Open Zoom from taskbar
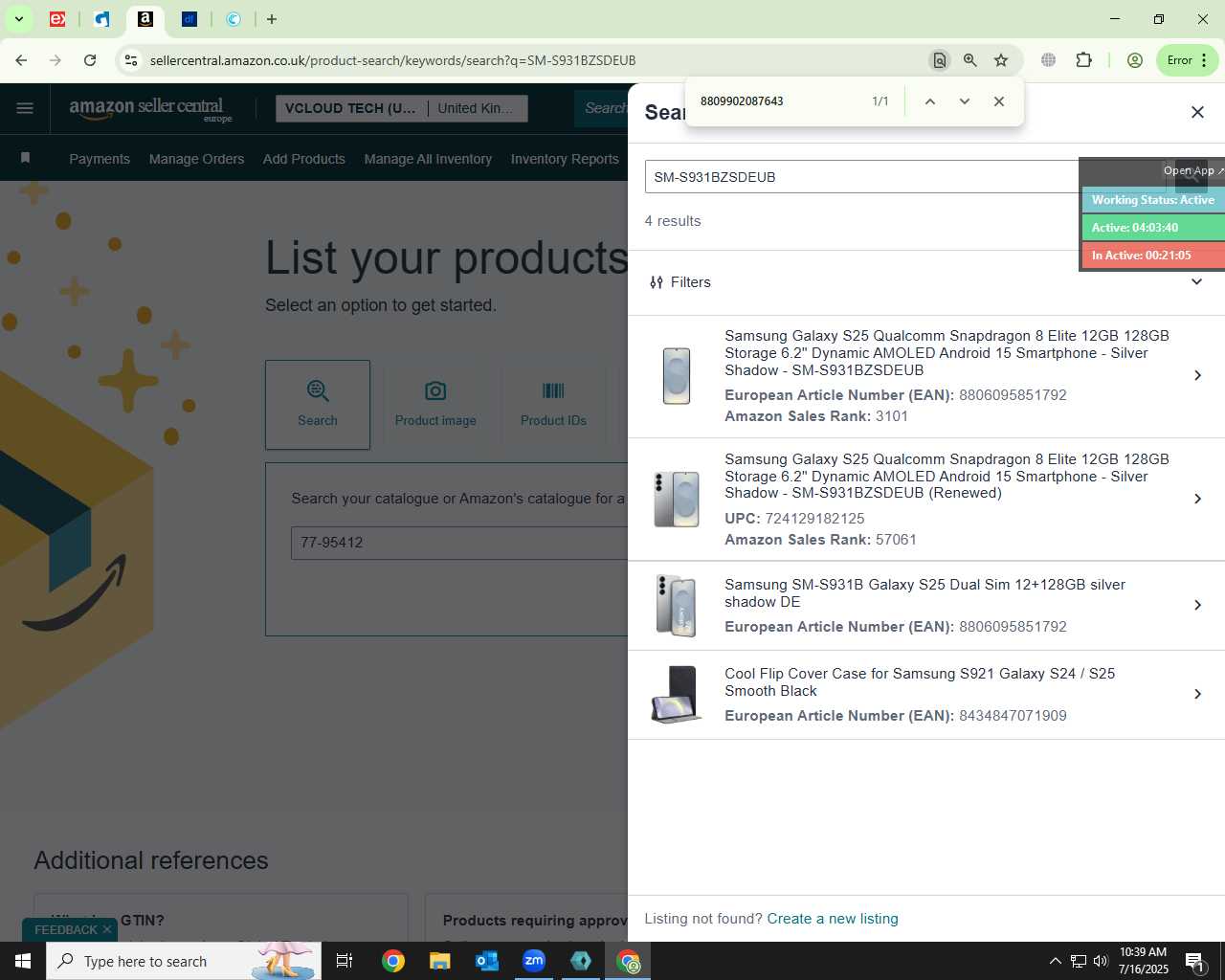1225x980 pixels. (534, 961)
